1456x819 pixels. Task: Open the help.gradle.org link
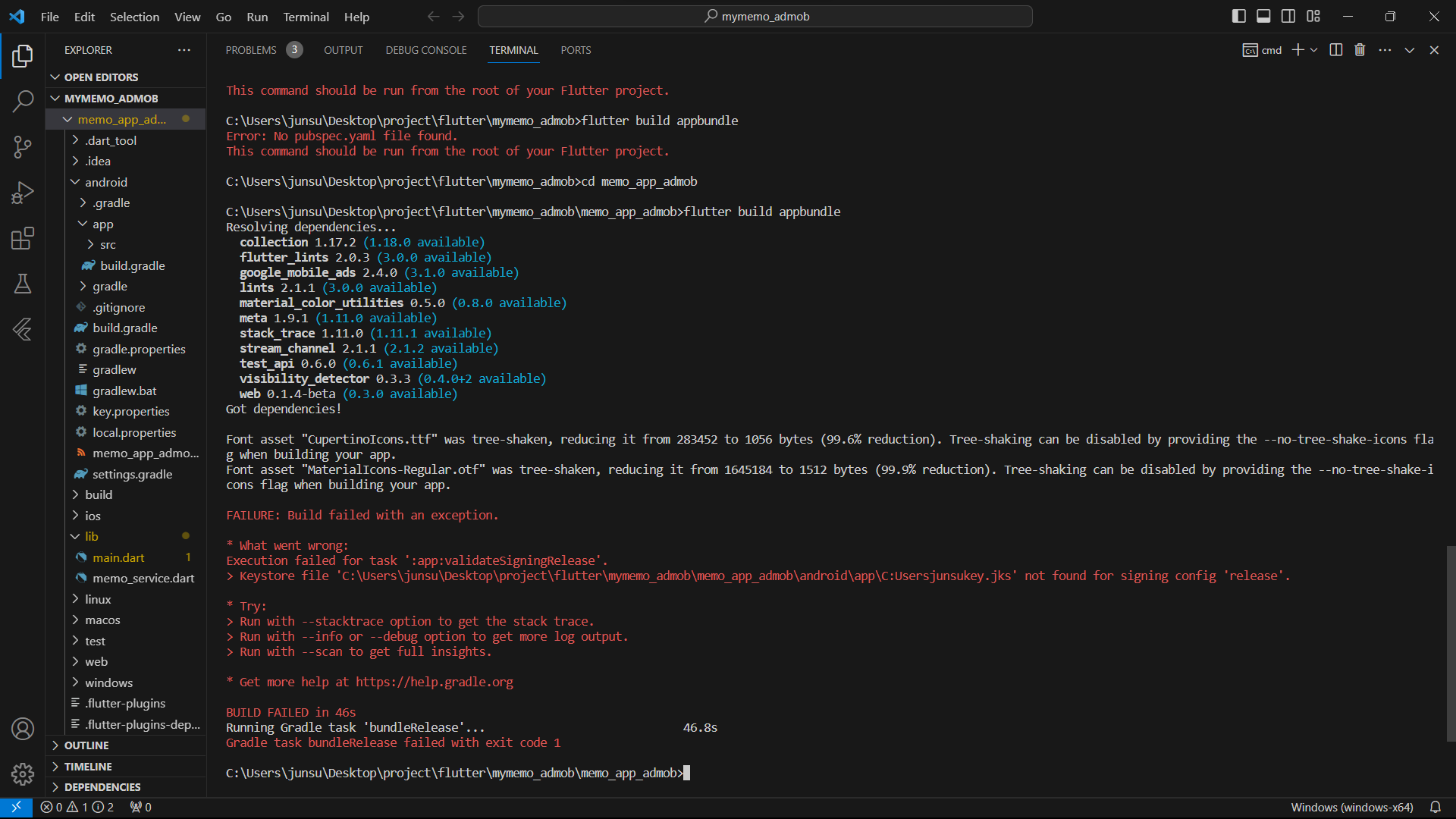[x=435, y=682]
